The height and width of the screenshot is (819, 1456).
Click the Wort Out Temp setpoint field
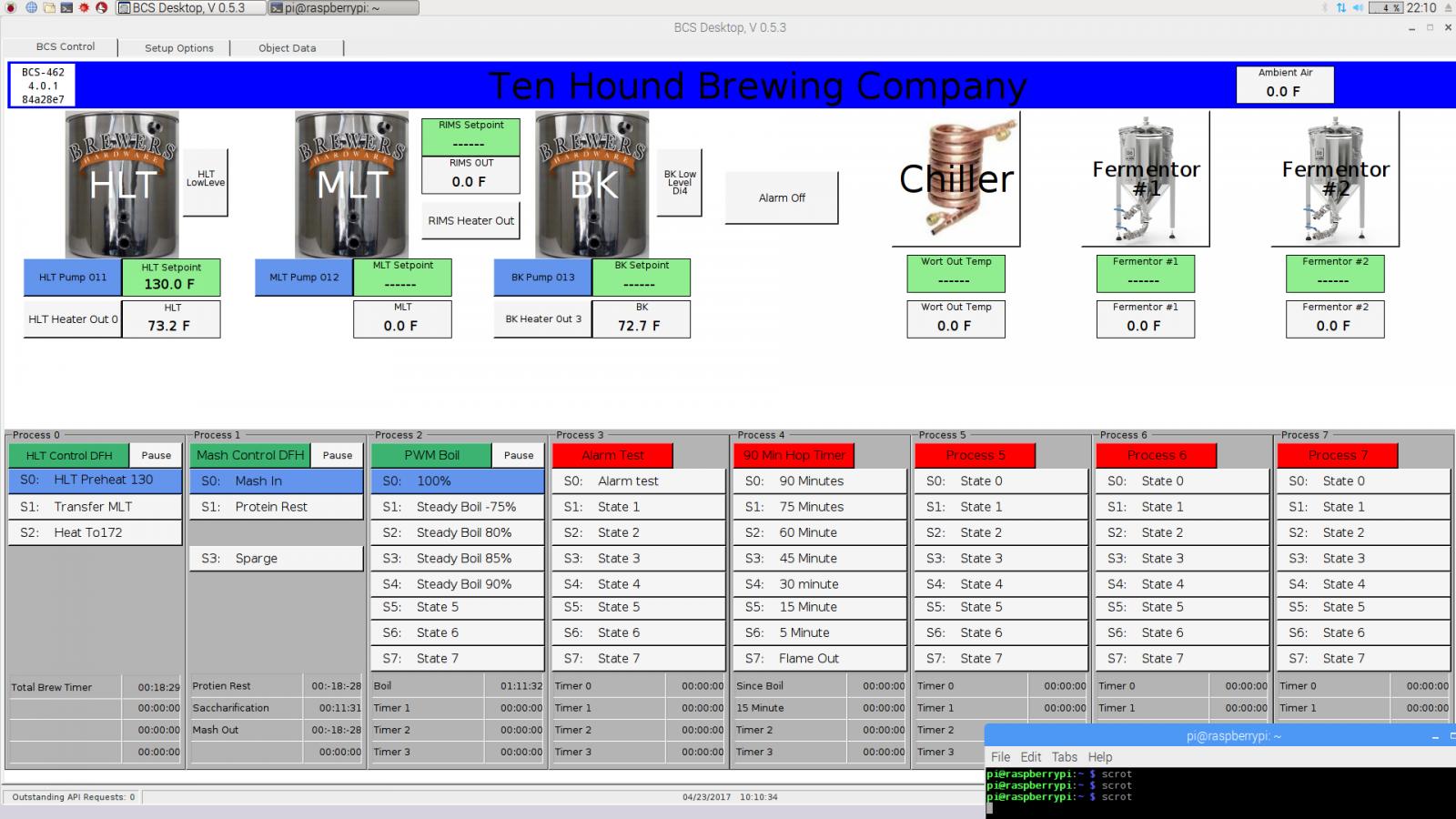point(955,273)
